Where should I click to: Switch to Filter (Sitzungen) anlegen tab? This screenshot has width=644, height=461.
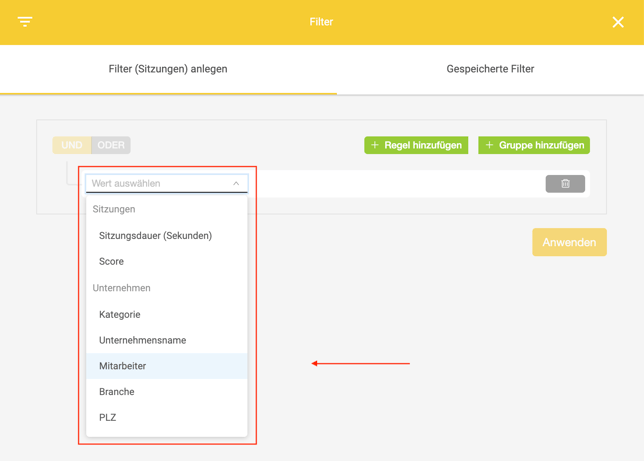click(x=168, y=69)
